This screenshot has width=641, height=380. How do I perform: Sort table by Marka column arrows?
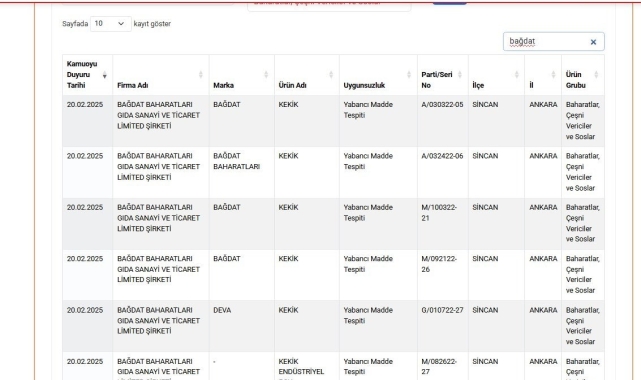(266, 74)
